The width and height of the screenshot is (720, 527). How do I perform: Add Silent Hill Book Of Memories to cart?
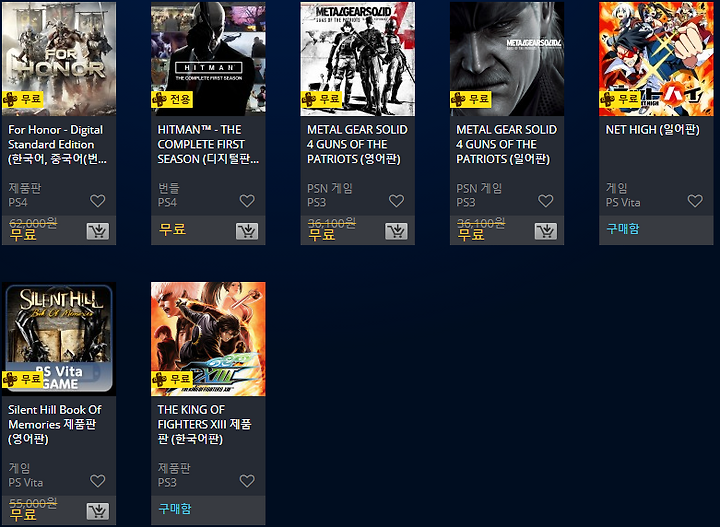pos(98,511)
